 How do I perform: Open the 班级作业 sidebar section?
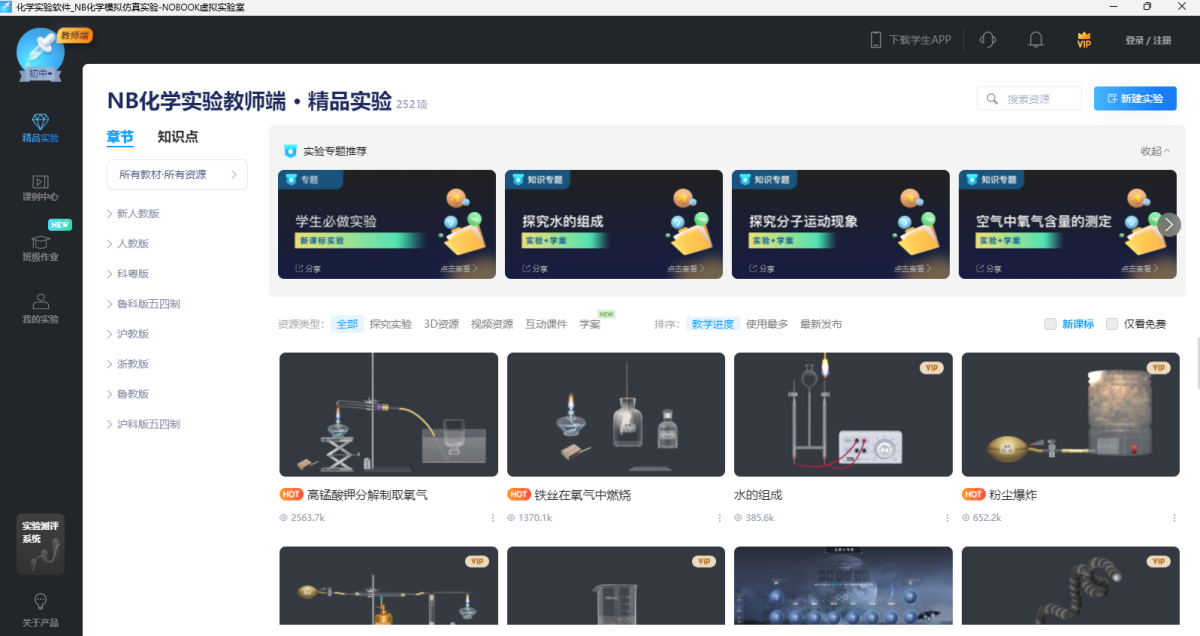[40, 248]
